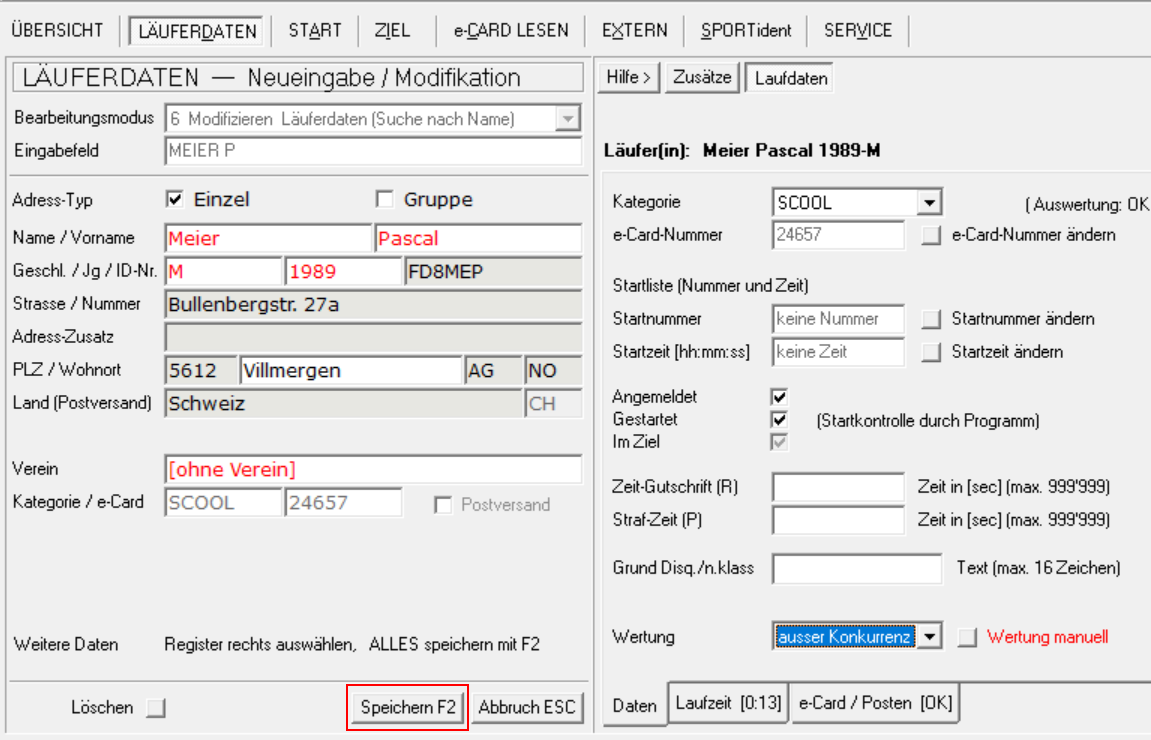This screenshot has width=1151, height=740.
Task: Click the Speichern F2 button
Action: 408,708
